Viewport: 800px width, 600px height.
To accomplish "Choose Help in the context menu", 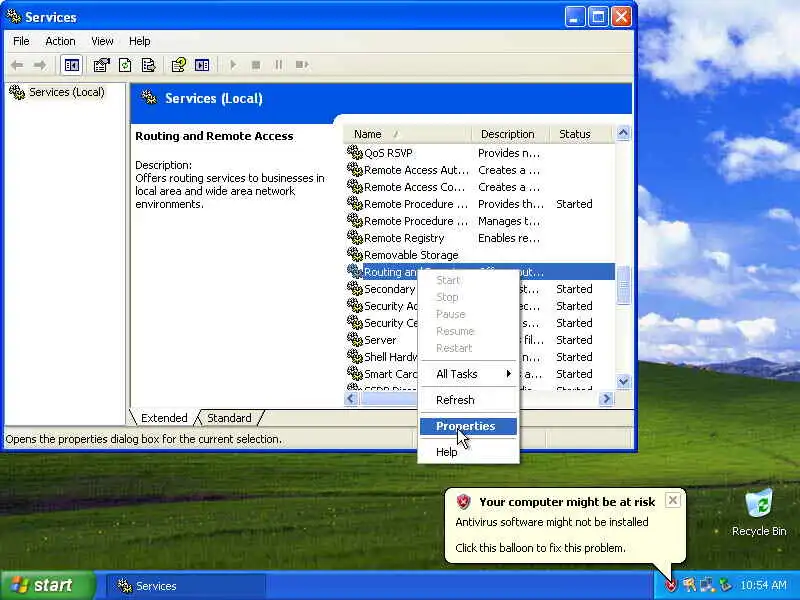I will (x=468, y=452).
